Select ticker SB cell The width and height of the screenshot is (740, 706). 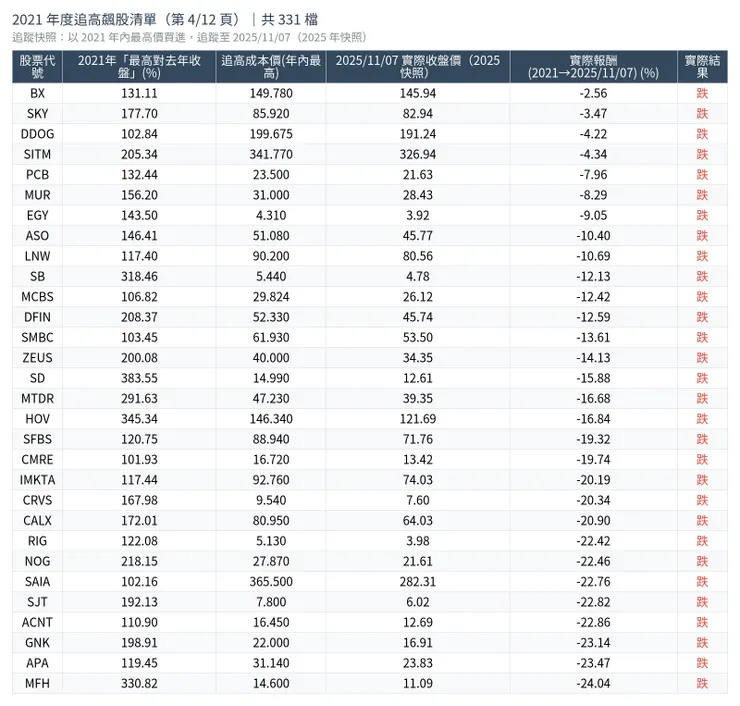coord(37,276)
